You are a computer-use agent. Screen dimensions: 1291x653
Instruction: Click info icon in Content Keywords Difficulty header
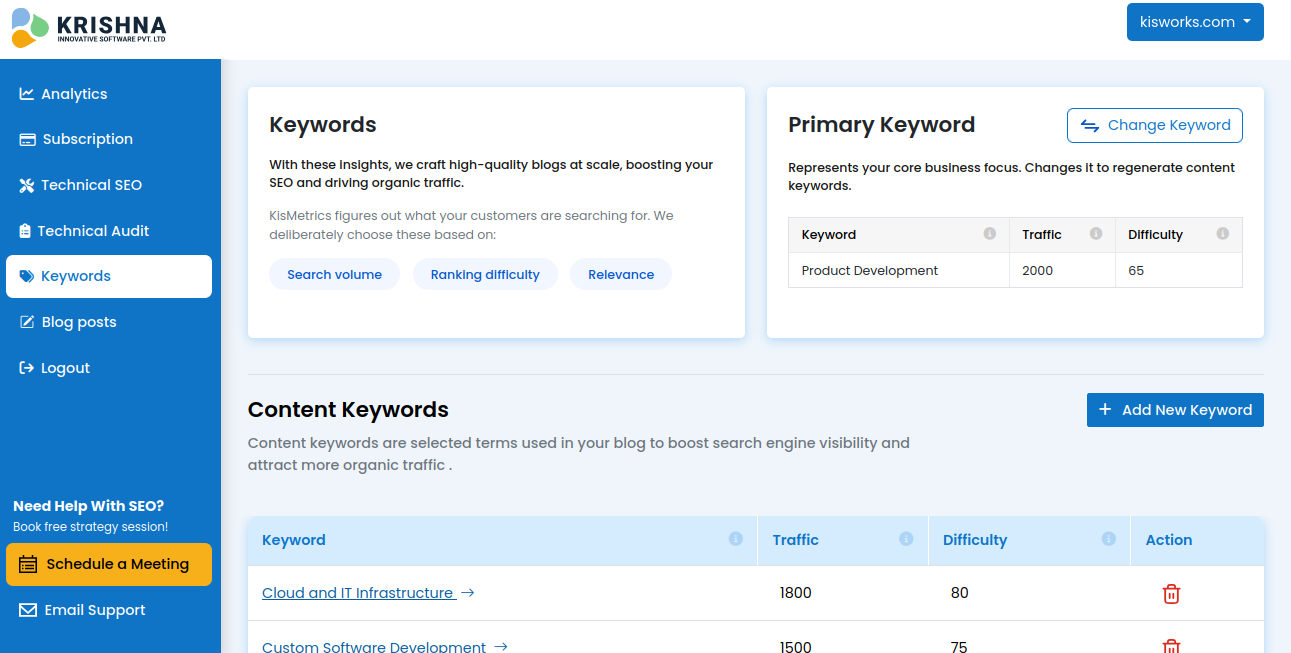[1109, 539]
